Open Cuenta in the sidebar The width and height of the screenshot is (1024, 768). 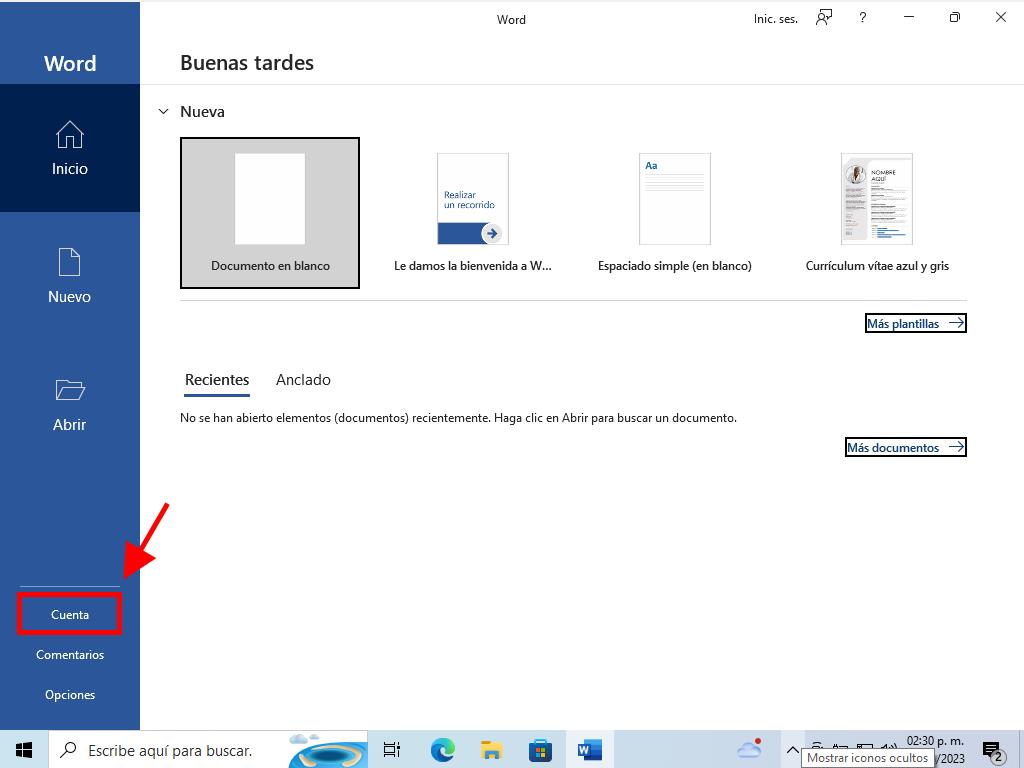point(70,615)
